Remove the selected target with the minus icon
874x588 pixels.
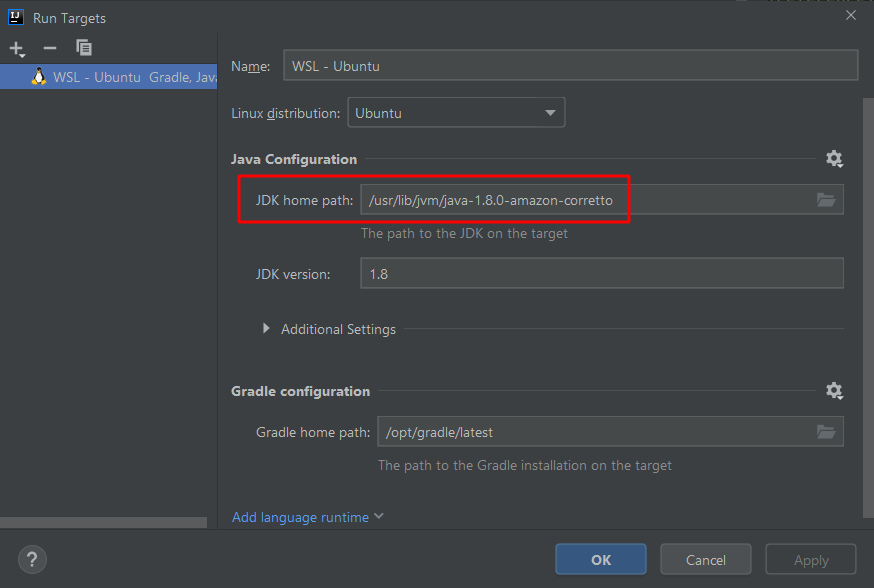click(50, 48)
